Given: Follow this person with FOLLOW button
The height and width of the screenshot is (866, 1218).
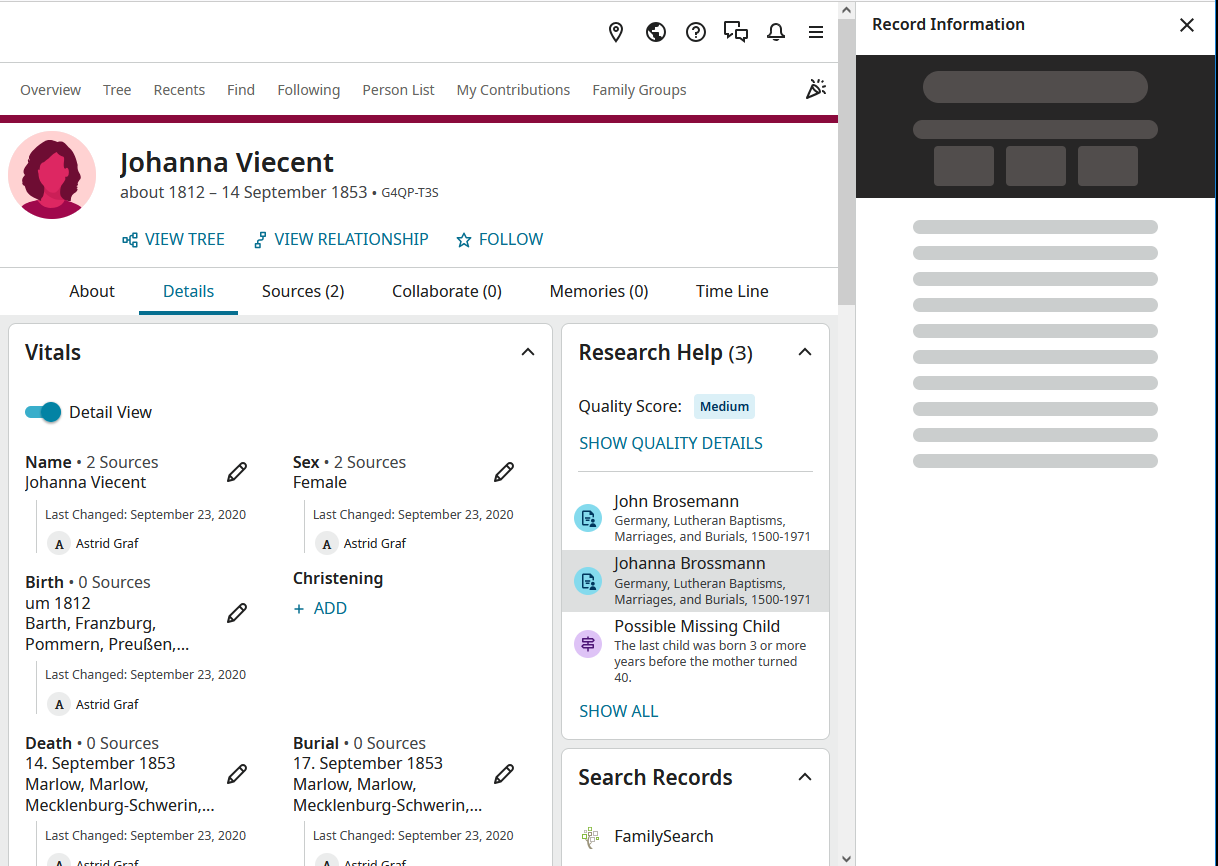Looking at the screenshot, I should point(500,239).
